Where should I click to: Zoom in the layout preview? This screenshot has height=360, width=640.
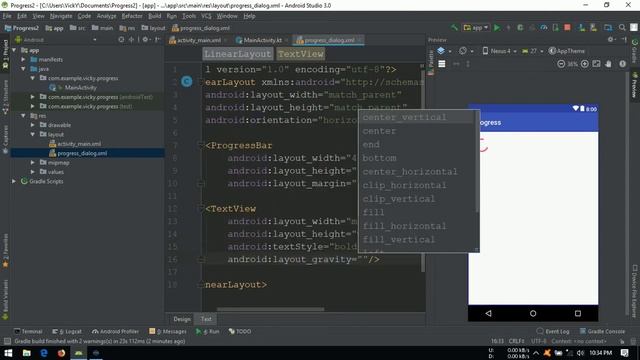(x=584, y=64)
